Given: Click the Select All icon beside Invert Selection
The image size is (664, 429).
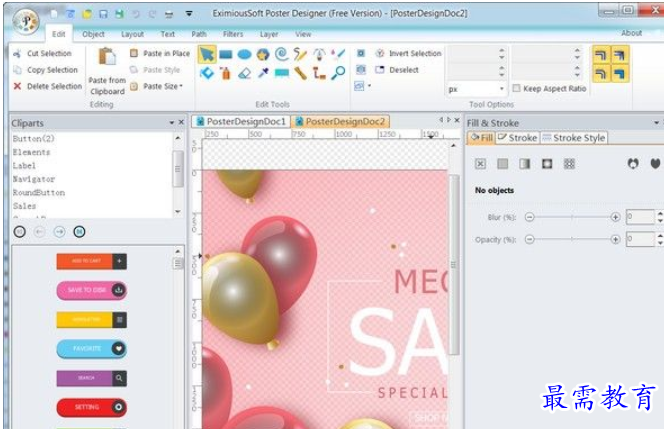Looking at the screenshot, I should [361, 53].
